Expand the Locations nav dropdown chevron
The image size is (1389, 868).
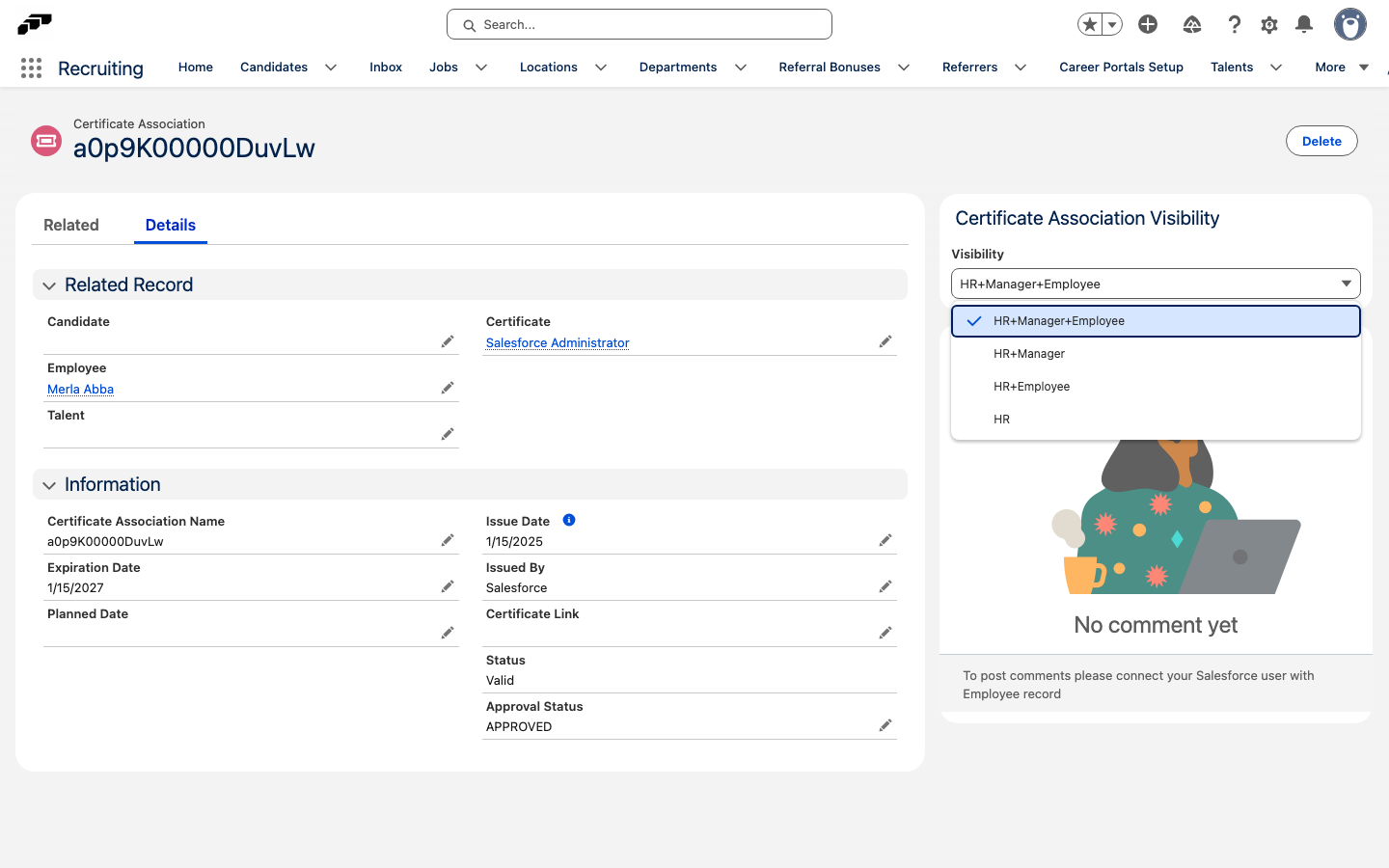click(x=601, y=68)
